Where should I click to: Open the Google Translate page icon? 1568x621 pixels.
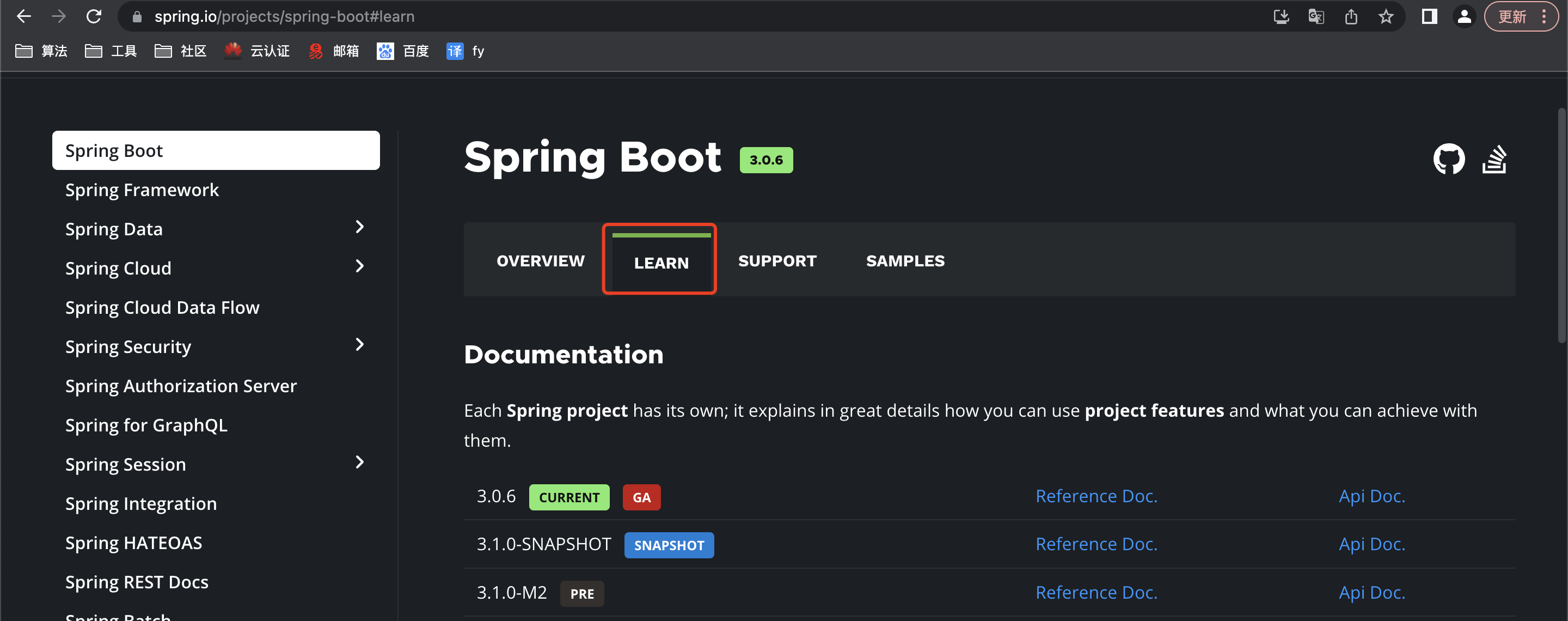[1316, 16]
